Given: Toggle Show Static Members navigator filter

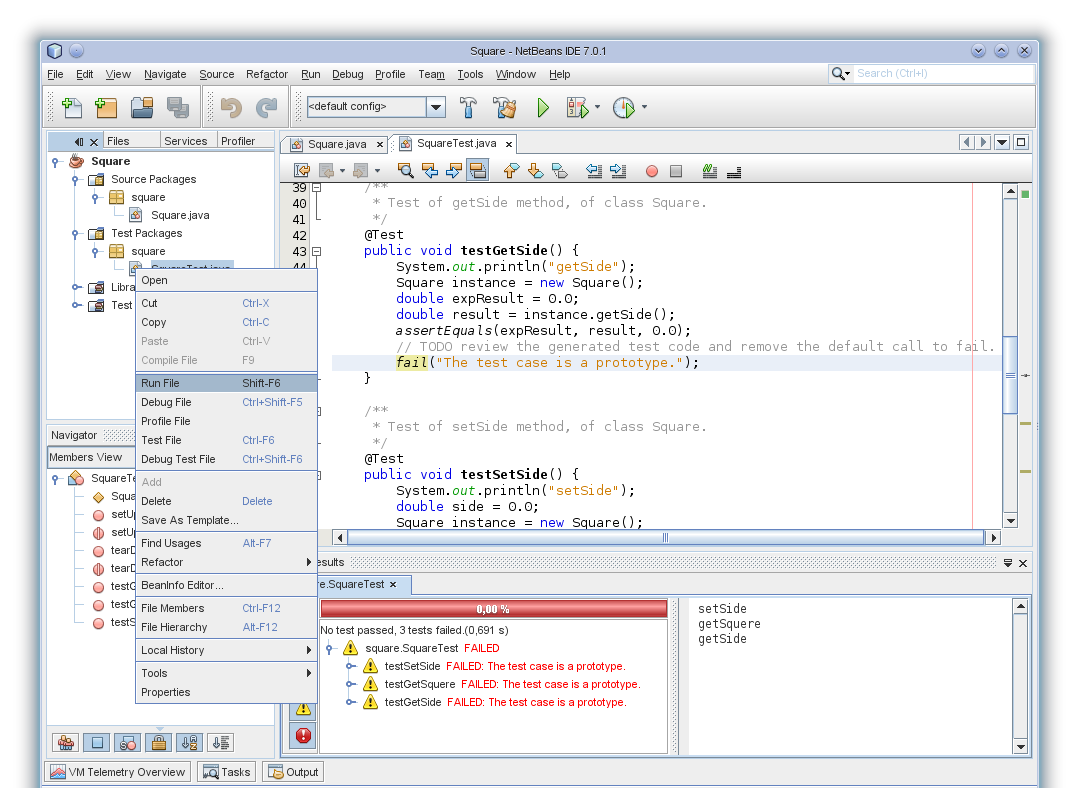Looking at the screenshot, I should click(x=128, y=743).
